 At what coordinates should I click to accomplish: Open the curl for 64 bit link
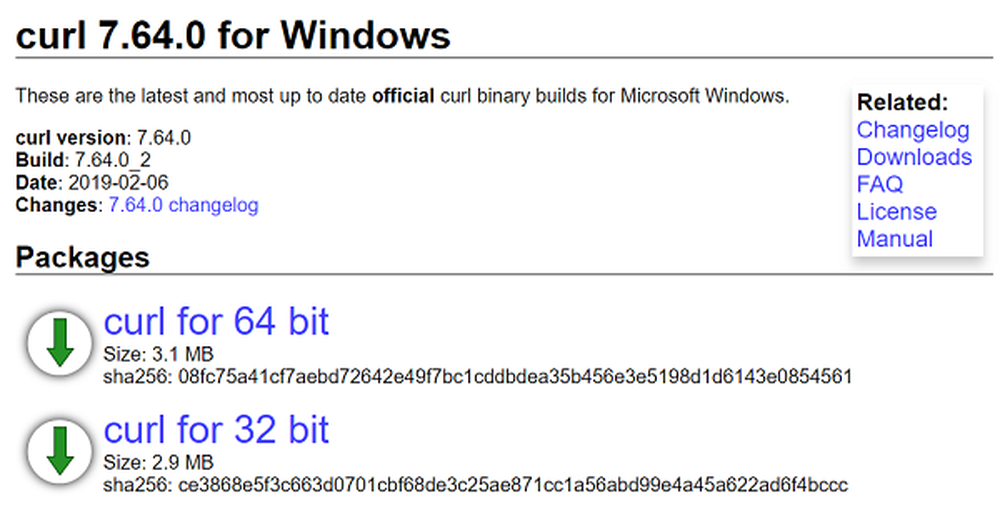pos(216,322)
